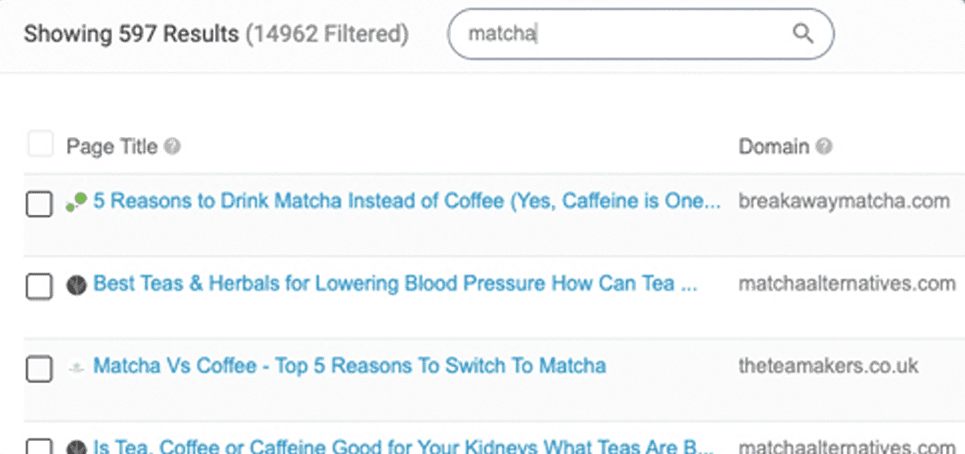
Task: Open Best Teas & Herbals for Lowering Blood Pressure
Action: [395, 284]
